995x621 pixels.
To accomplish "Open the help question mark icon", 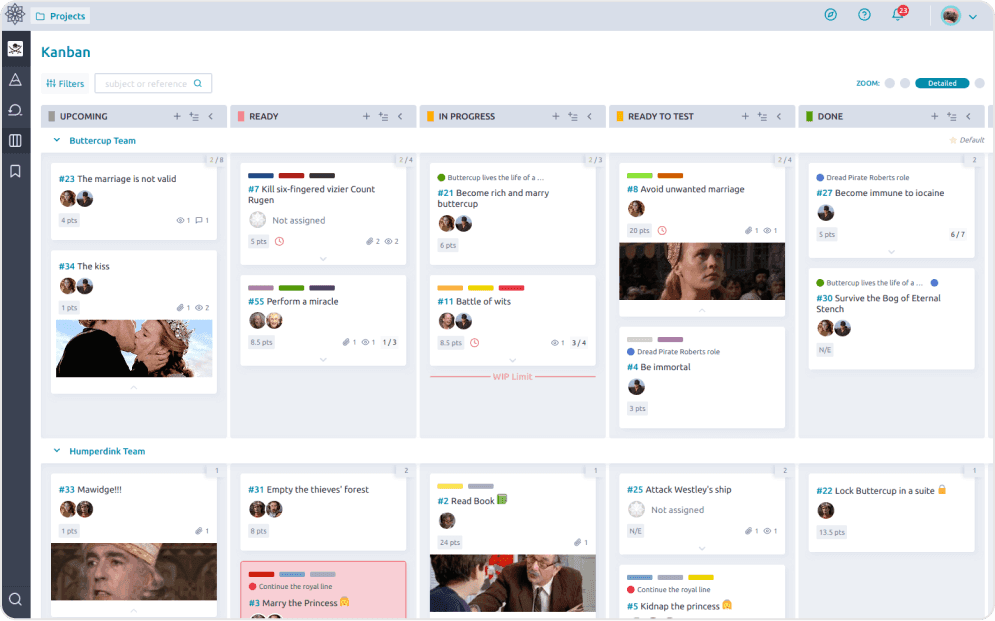I will point(864,15).
